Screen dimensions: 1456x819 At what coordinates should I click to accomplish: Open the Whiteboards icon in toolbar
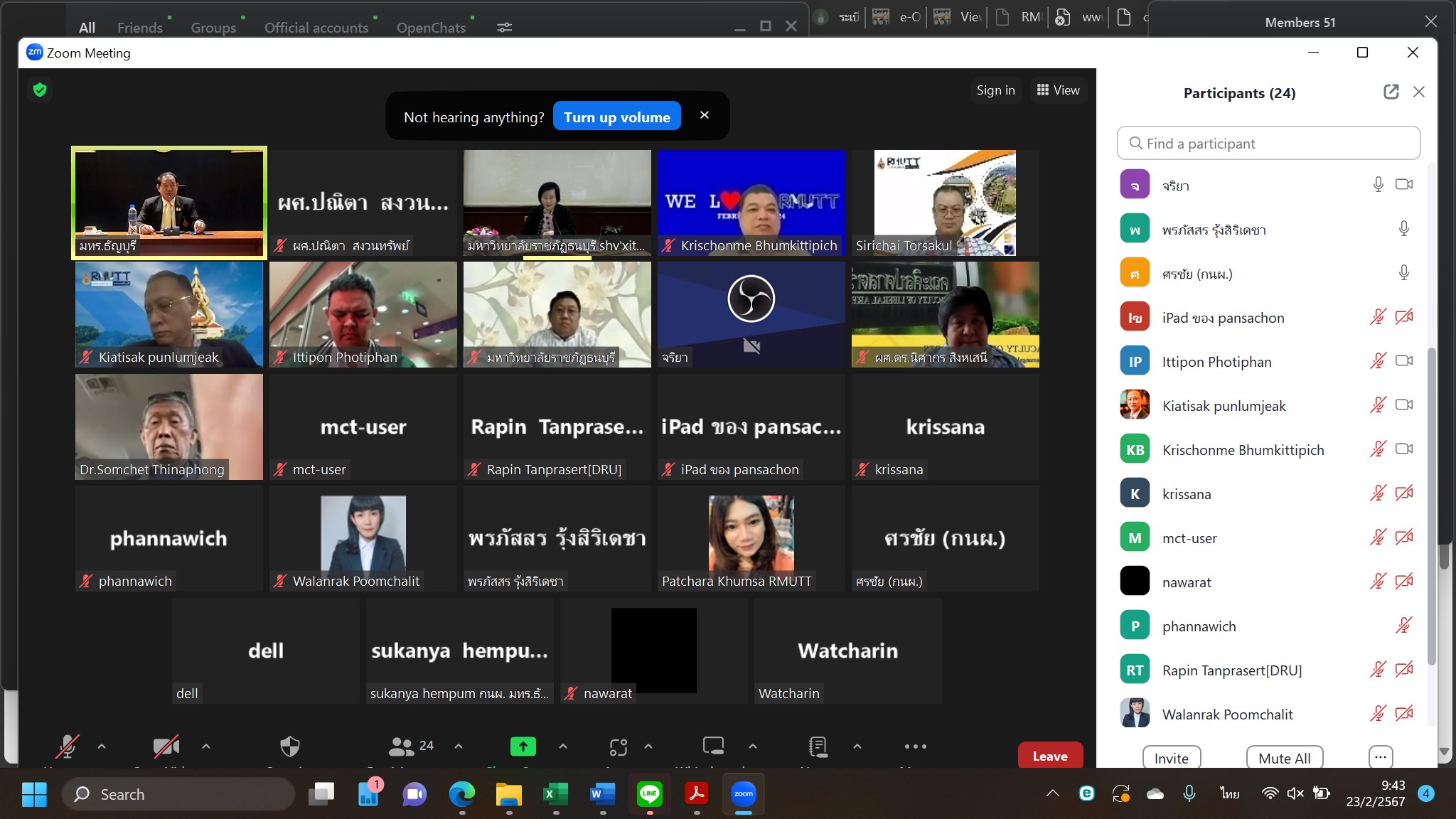point(713,746)
